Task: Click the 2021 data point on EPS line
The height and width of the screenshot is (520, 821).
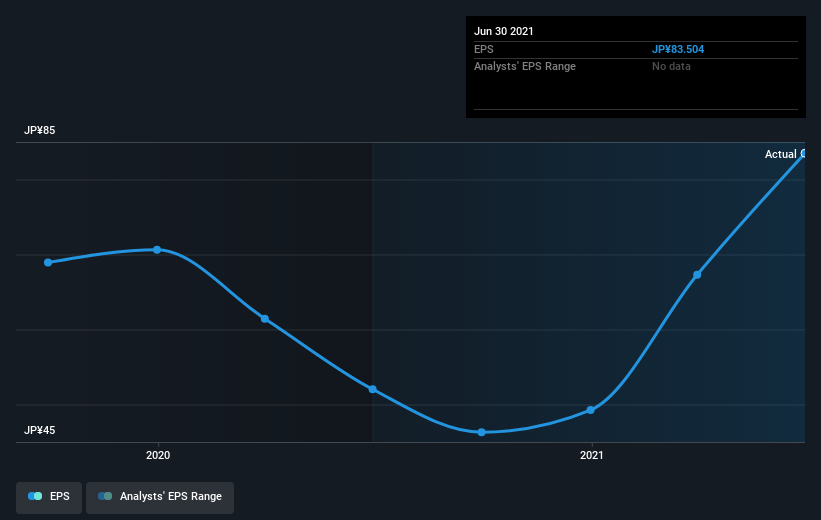Action: 591,410
